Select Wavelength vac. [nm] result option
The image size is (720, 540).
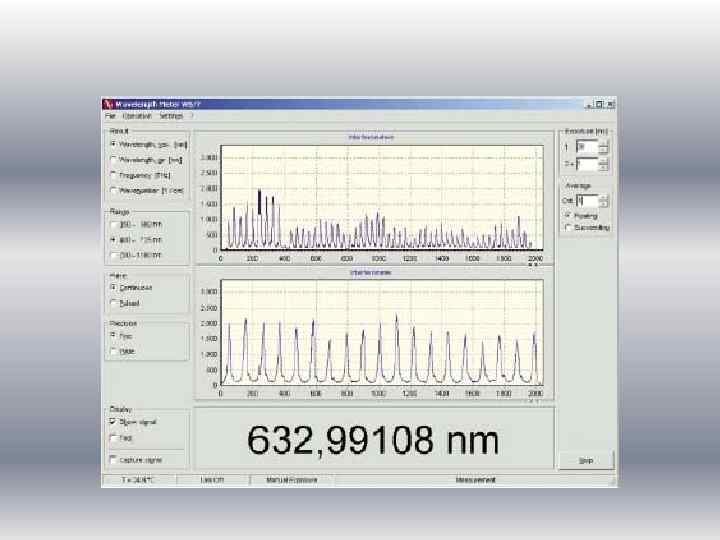(x=113, y=144)
